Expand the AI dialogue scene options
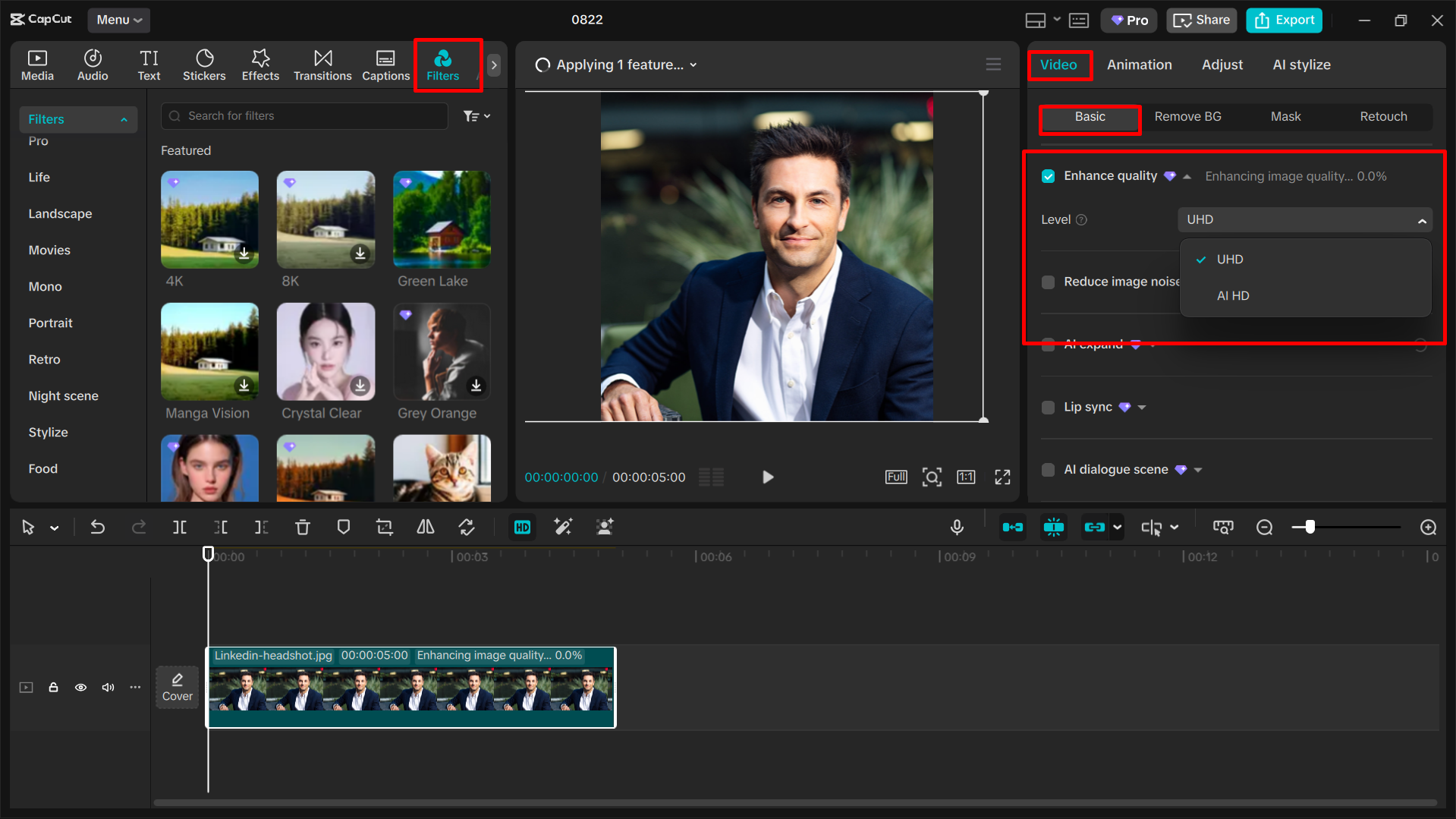1456x819 pixels. pyautogui.click(x=1197, y=469)
